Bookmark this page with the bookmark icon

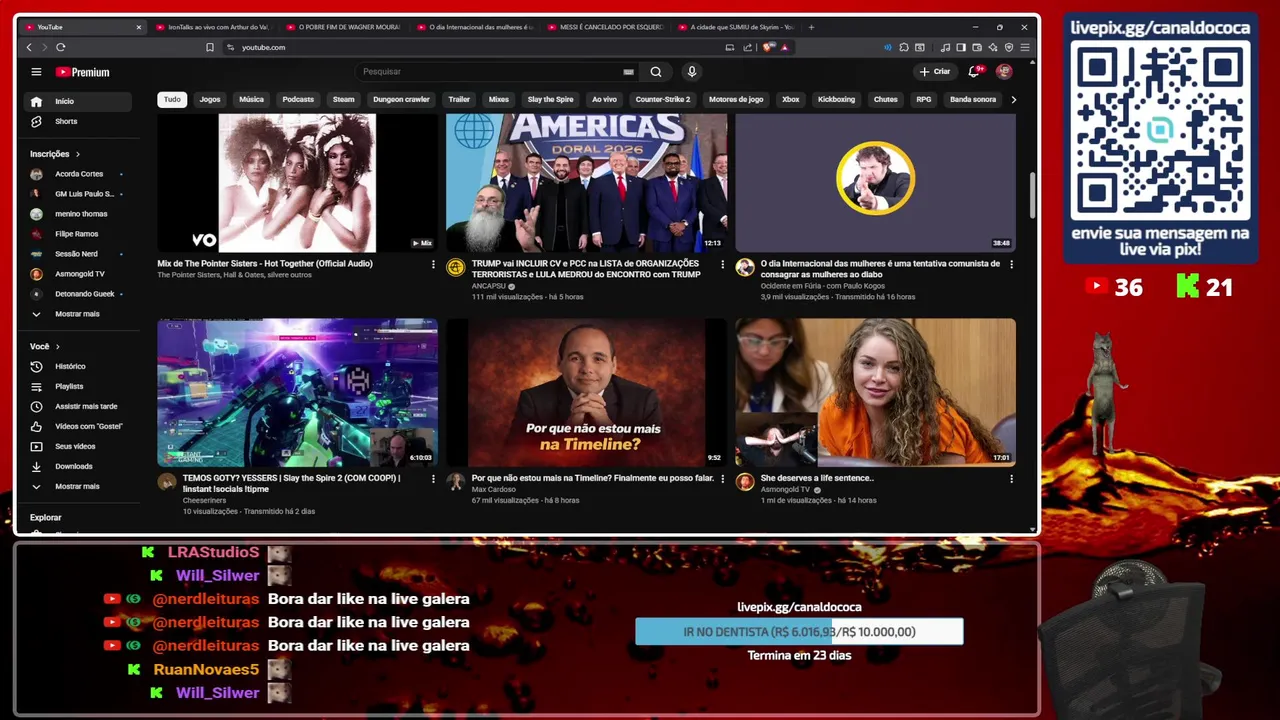[x=209, y=47]
